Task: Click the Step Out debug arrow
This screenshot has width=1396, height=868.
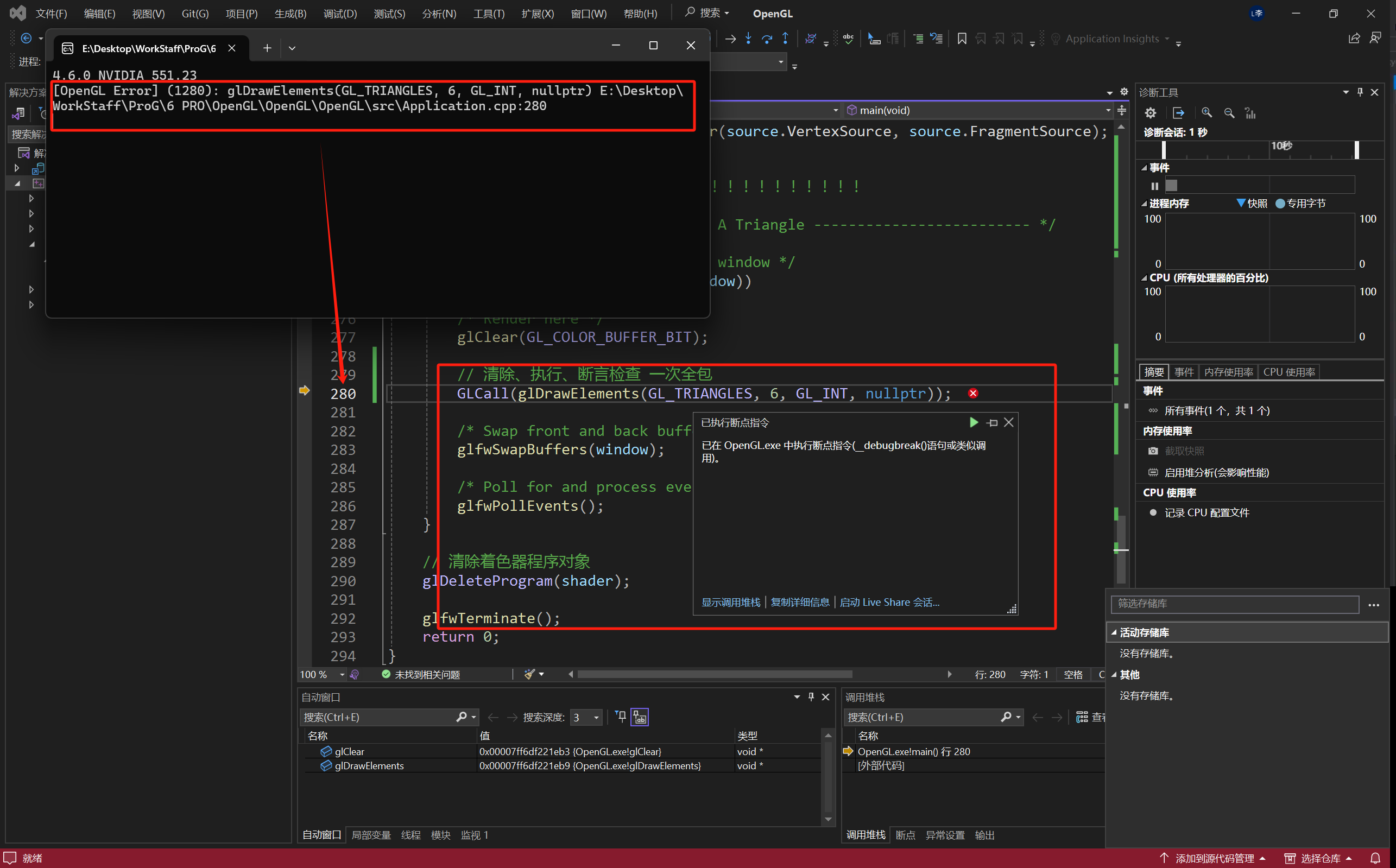Action: 785,39
